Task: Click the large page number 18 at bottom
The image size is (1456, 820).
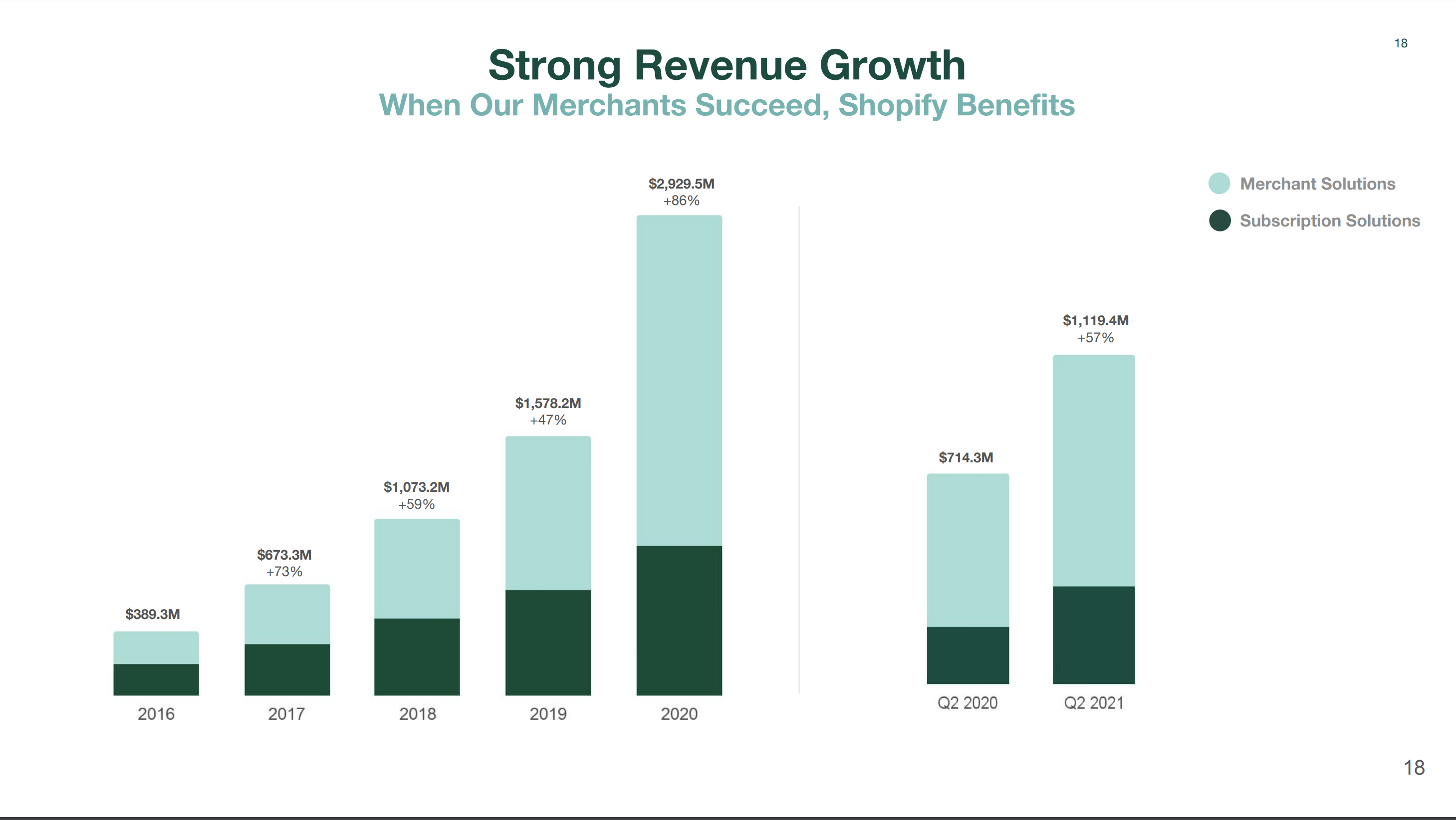Action: (1414, 768)
